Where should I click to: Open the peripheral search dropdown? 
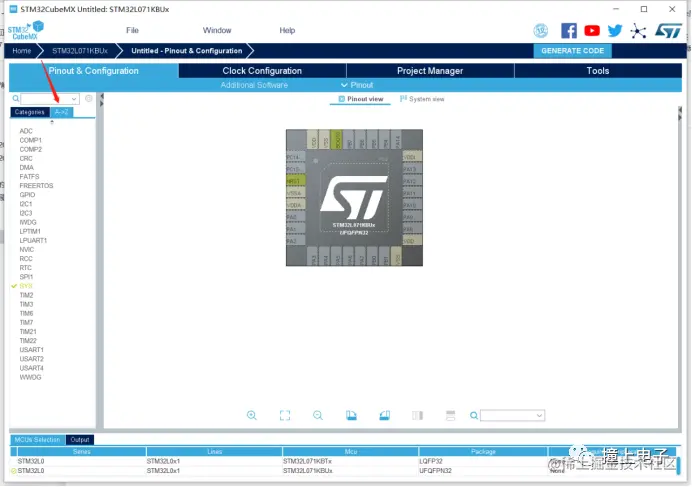coord(74,99)
